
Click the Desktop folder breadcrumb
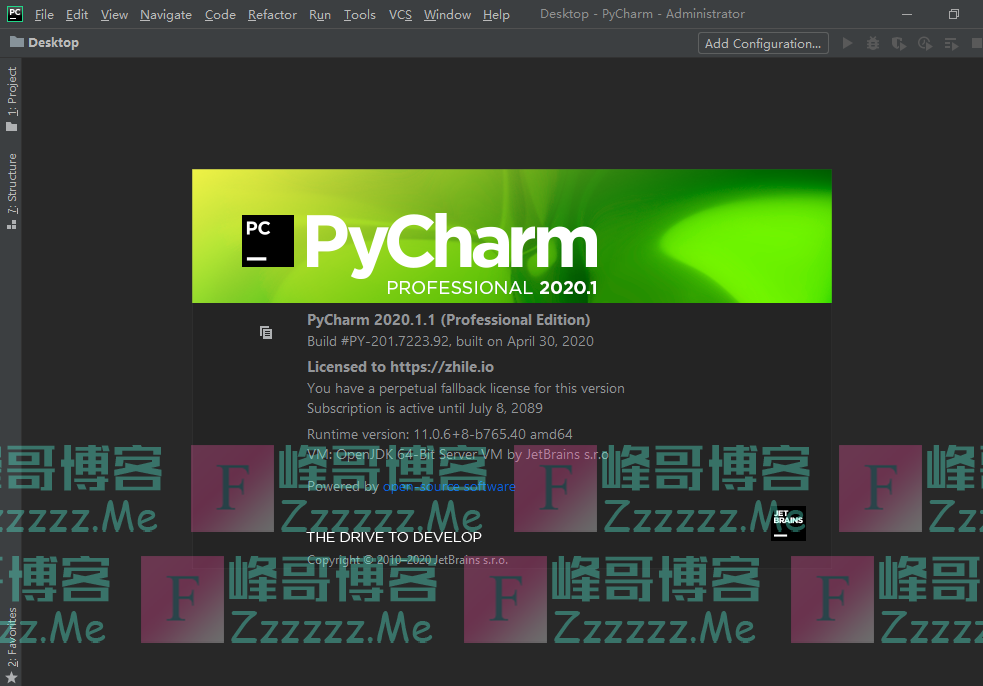44,43
